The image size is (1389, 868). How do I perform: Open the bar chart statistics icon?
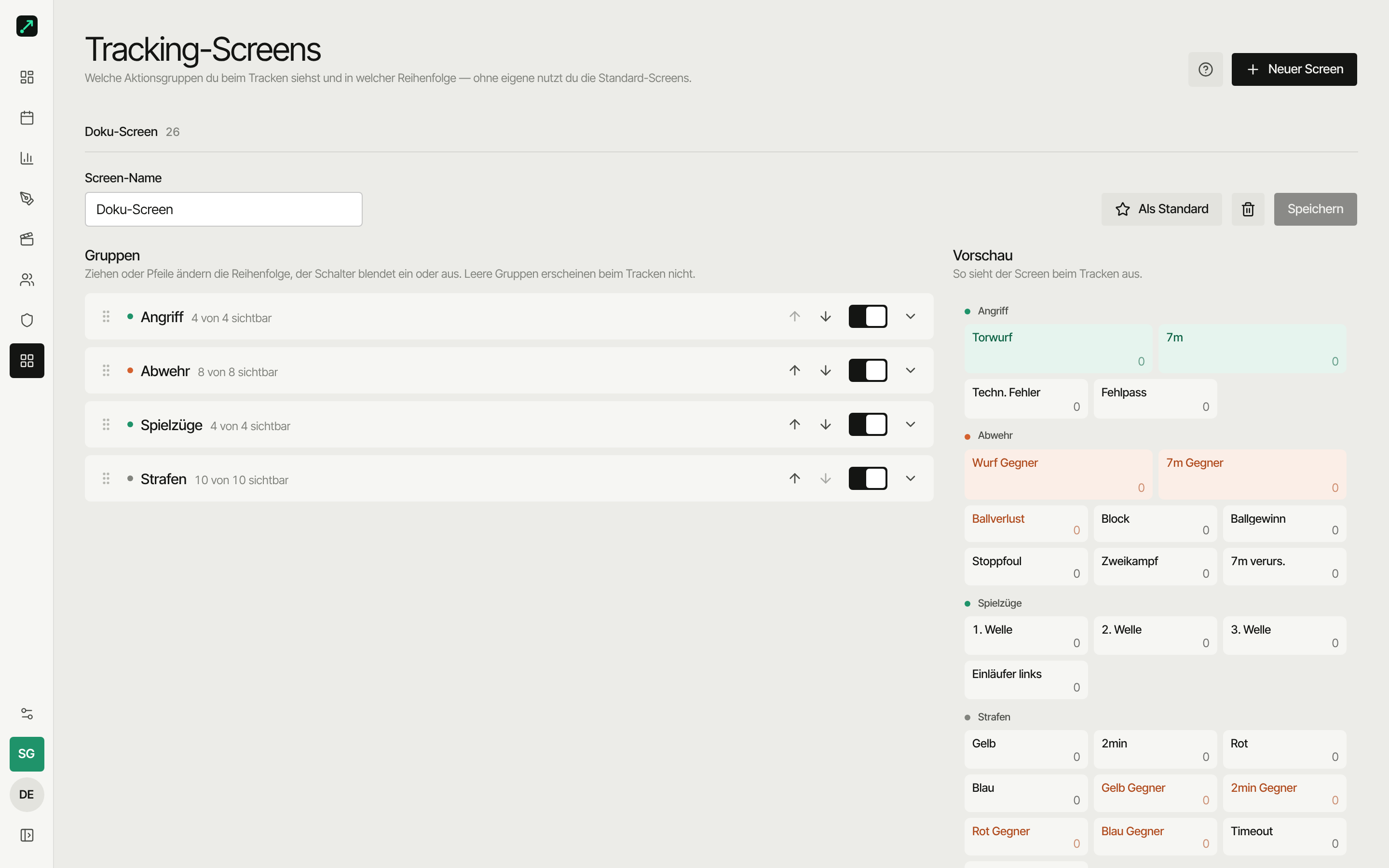coord(27,158)
